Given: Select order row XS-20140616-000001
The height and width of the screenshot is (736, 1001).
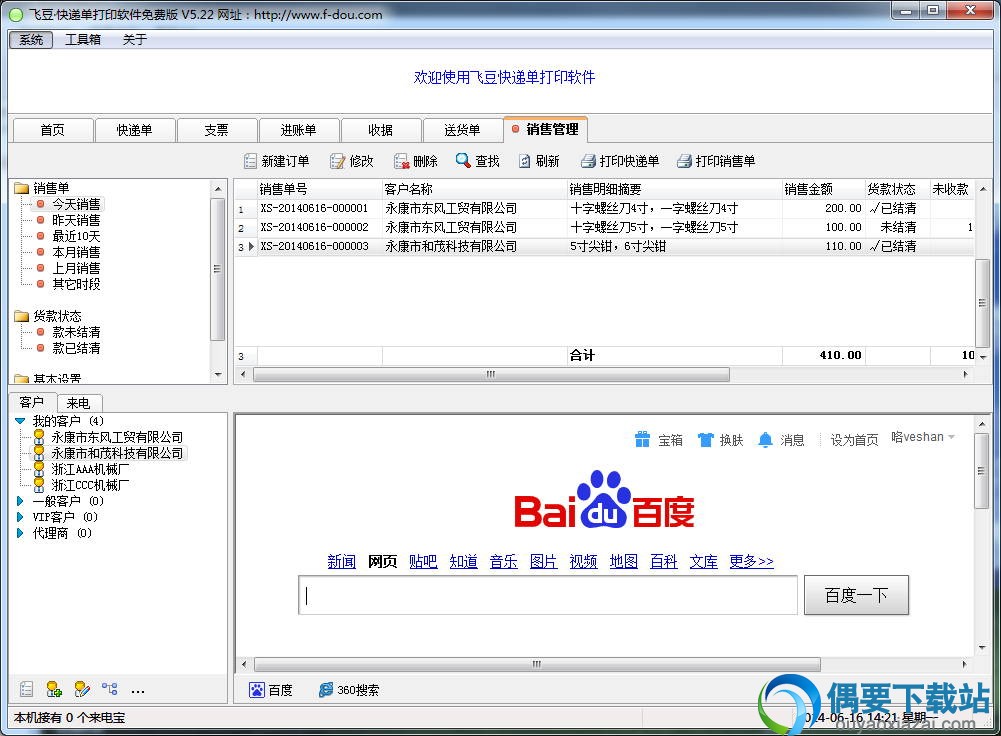Looking at the screenshot, I should coord(604,208).
